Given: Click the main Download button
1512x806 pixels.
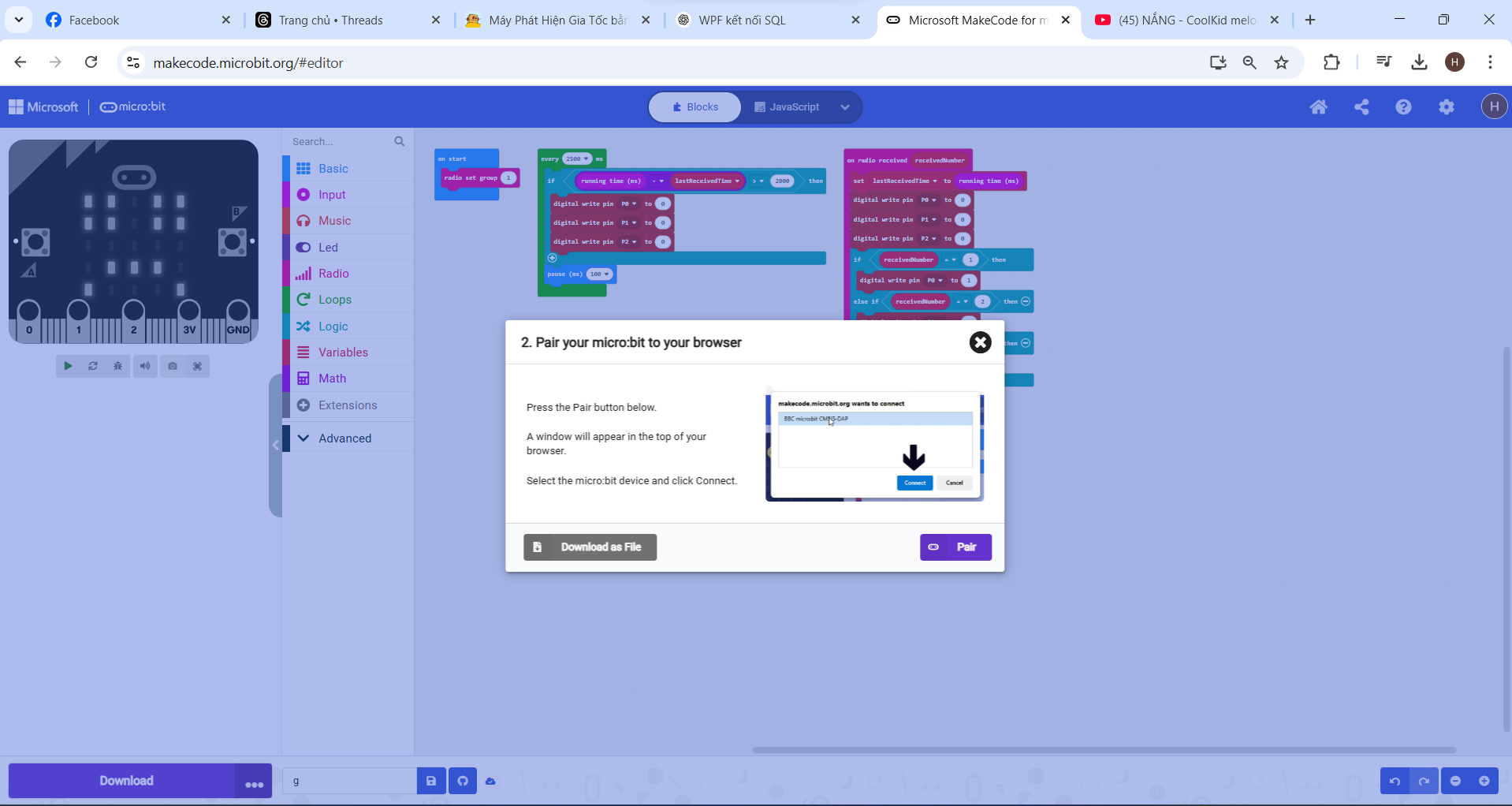Looking at the screenshot, I should tap(122, 781).
